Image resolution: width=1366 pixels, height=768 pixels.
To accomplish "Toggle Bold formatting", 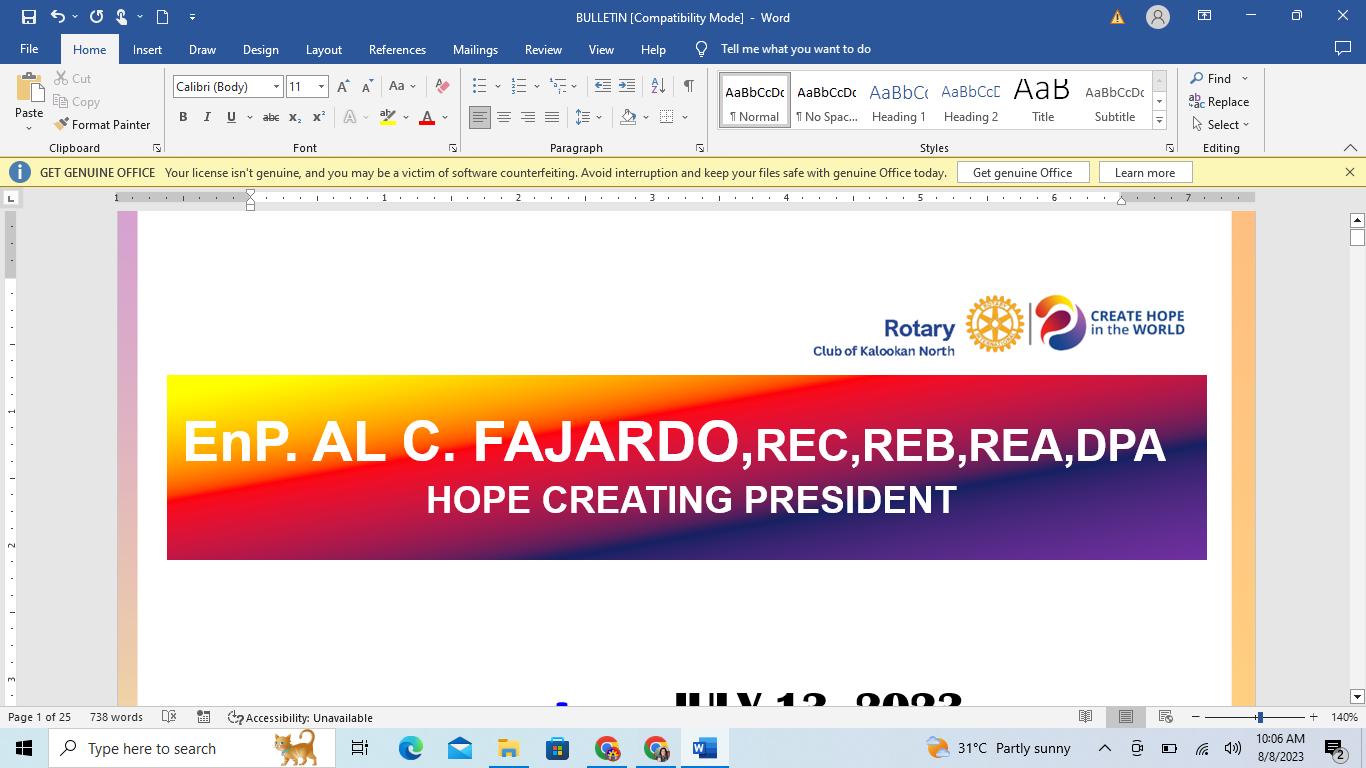I will tap(183, 117).
